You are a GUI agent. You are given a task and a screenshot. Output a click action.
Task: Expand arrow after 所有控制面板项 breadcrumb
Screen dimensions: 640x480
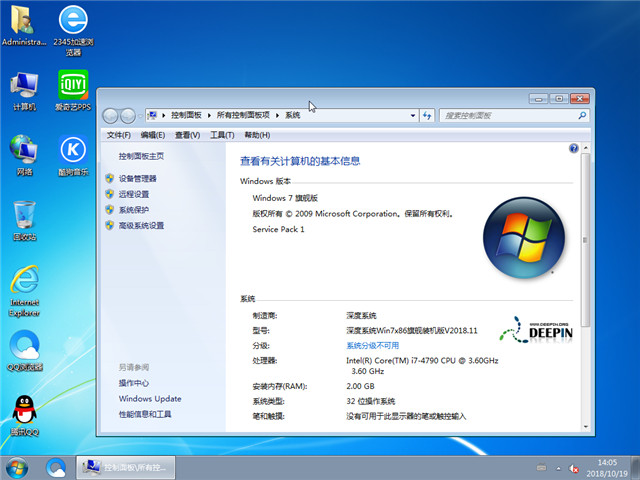277,116
